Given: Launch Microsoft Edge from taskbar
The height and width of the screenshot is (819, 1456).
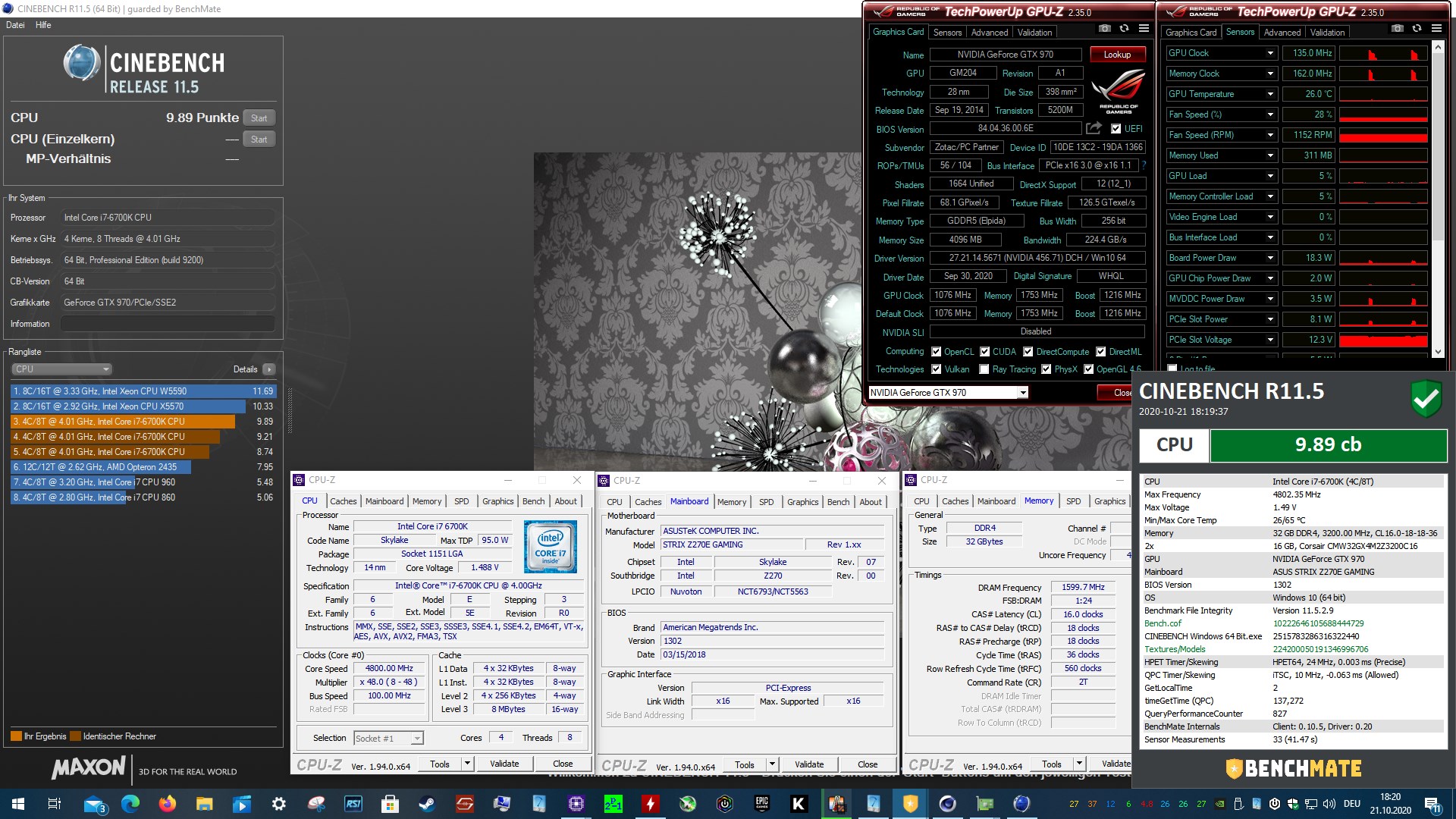Looking at the screenshot, I should click(x=130, y=804).
